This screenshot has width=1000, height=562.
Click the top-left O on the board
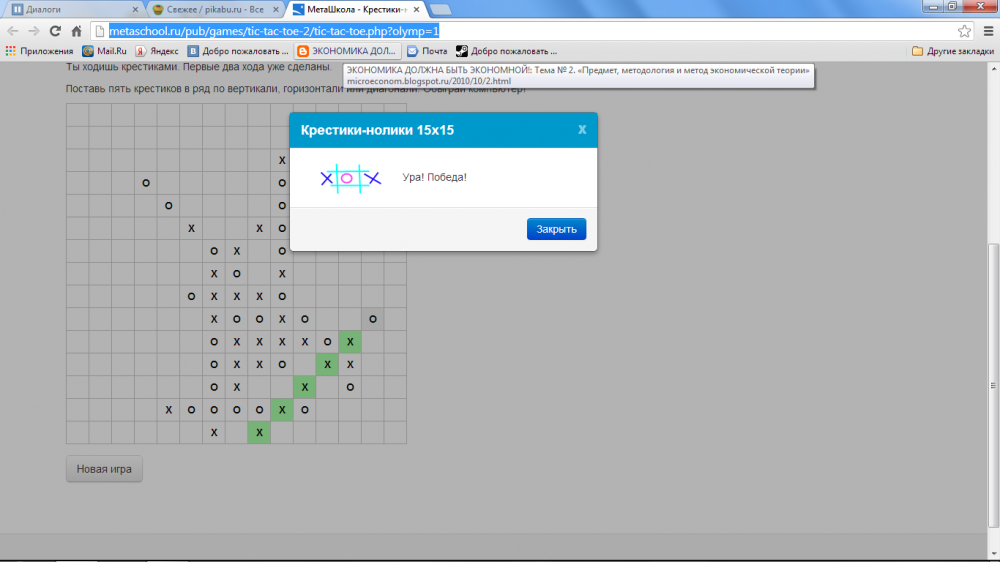click(146, 183)
